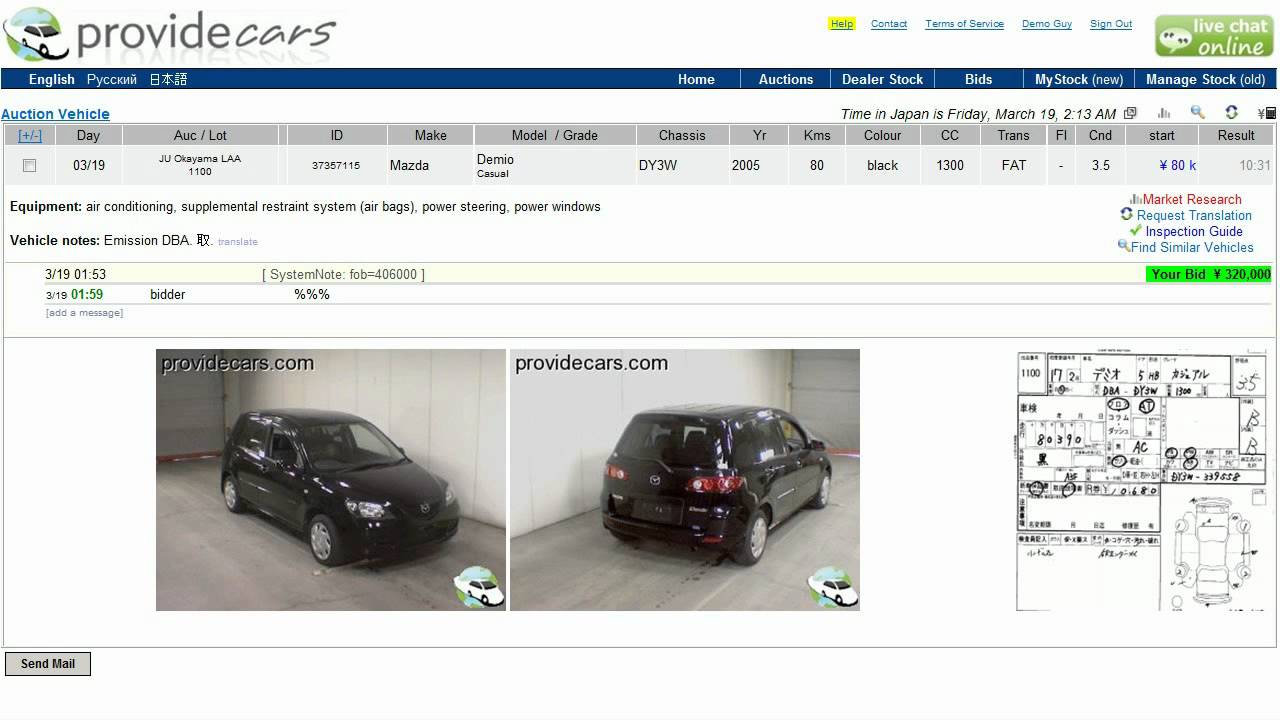Click the magnifier search icon in the top toolbar
Screen dimensions: 1280x720
pos(1197,113)
